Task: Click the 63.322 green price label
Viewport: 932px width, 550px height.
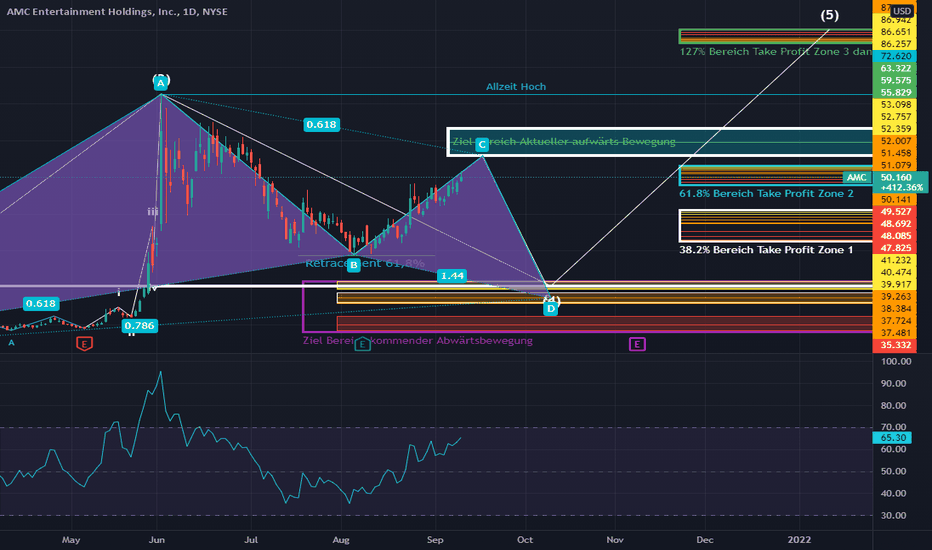Action: pyautogui.click(x=896, y=68)
